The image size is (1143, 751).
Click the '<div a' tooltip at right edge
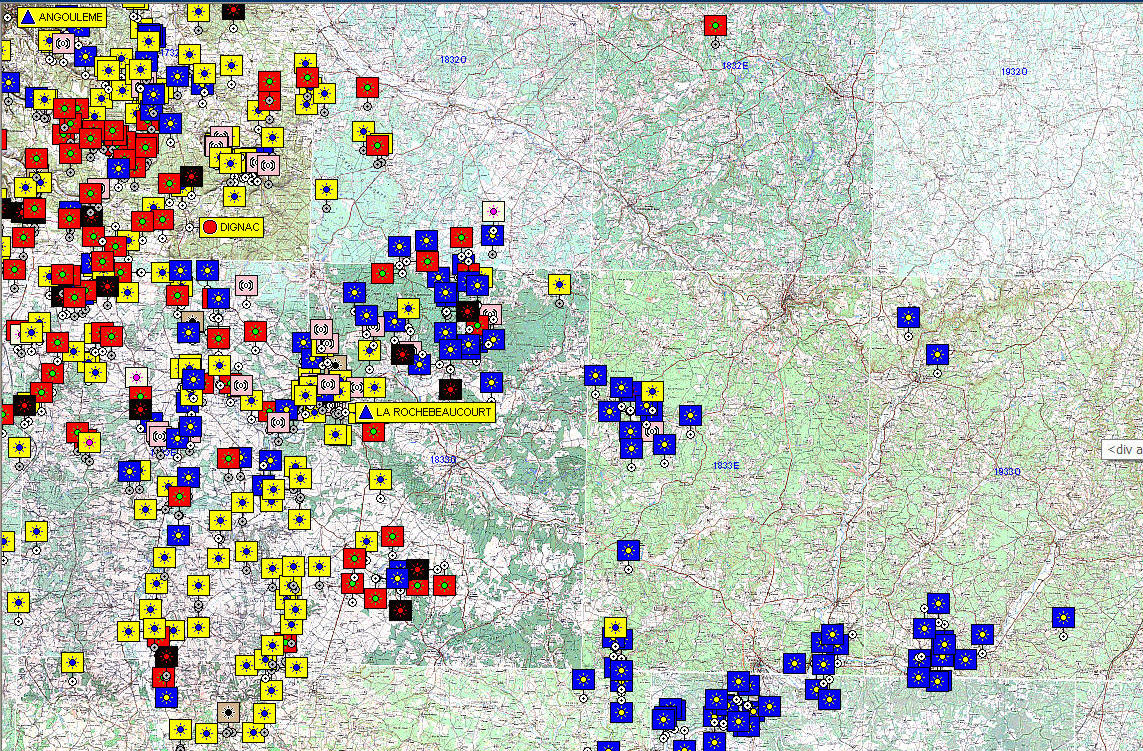1124,450
